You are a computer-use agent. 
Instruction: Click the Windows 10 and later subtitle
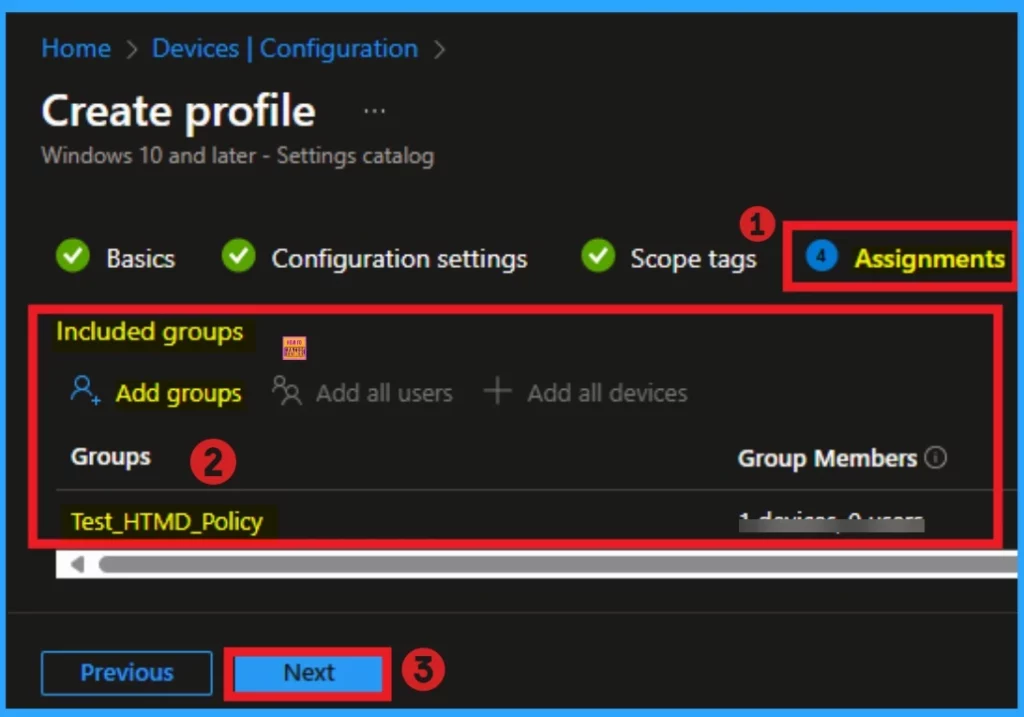pos(238,155)
